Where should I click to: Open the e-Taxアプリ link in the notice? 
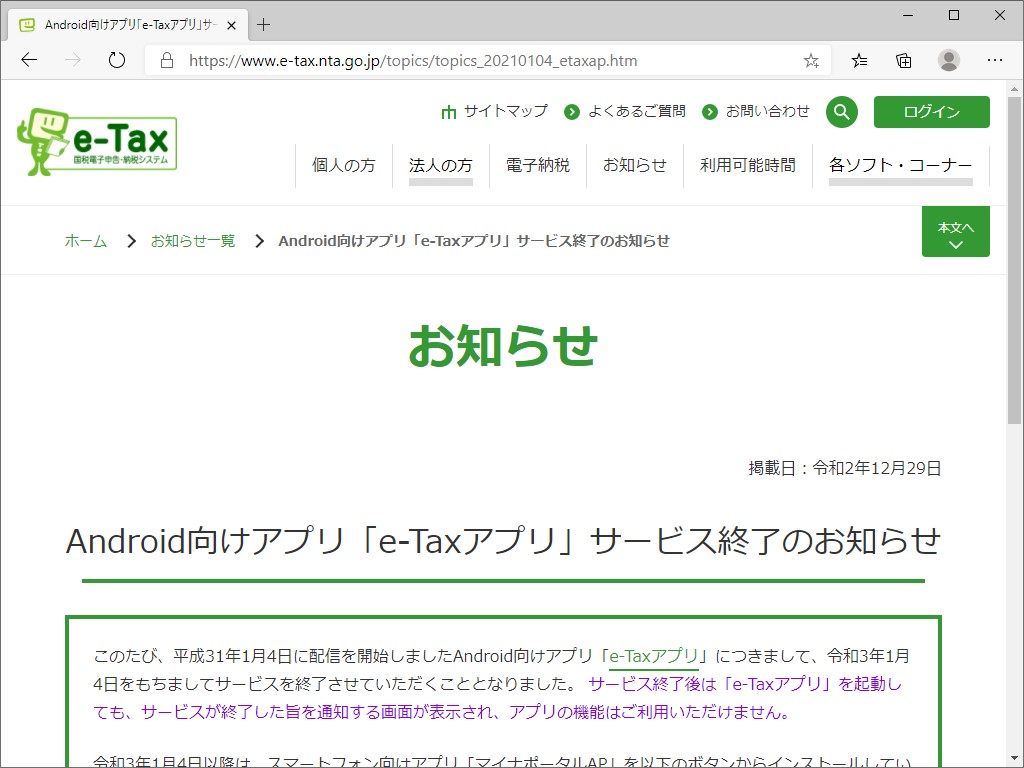point(655,656)
